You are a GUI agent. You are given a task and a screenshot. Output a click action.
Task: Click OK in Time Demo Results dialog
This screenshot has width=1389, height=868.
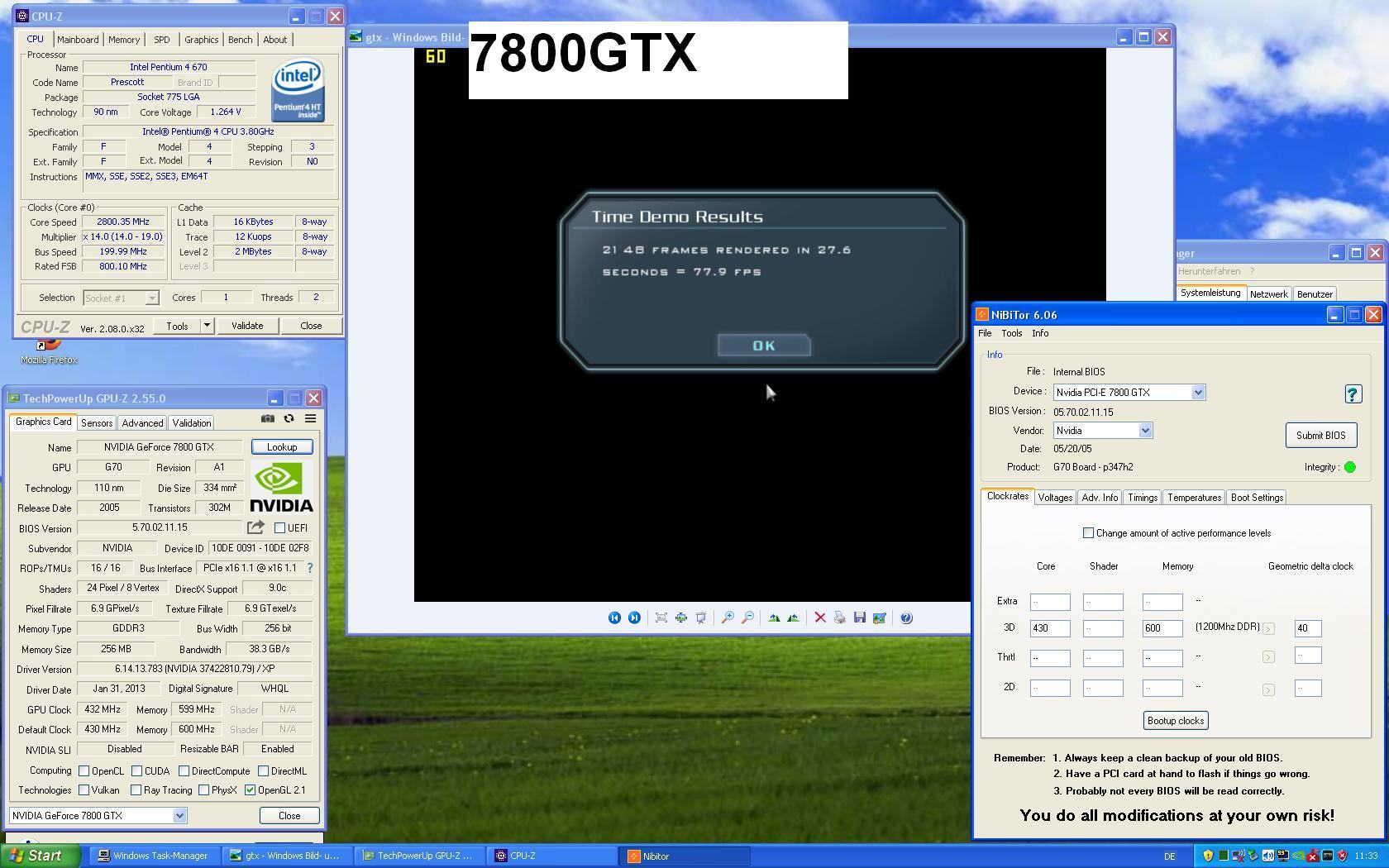(x=764, y=346)
